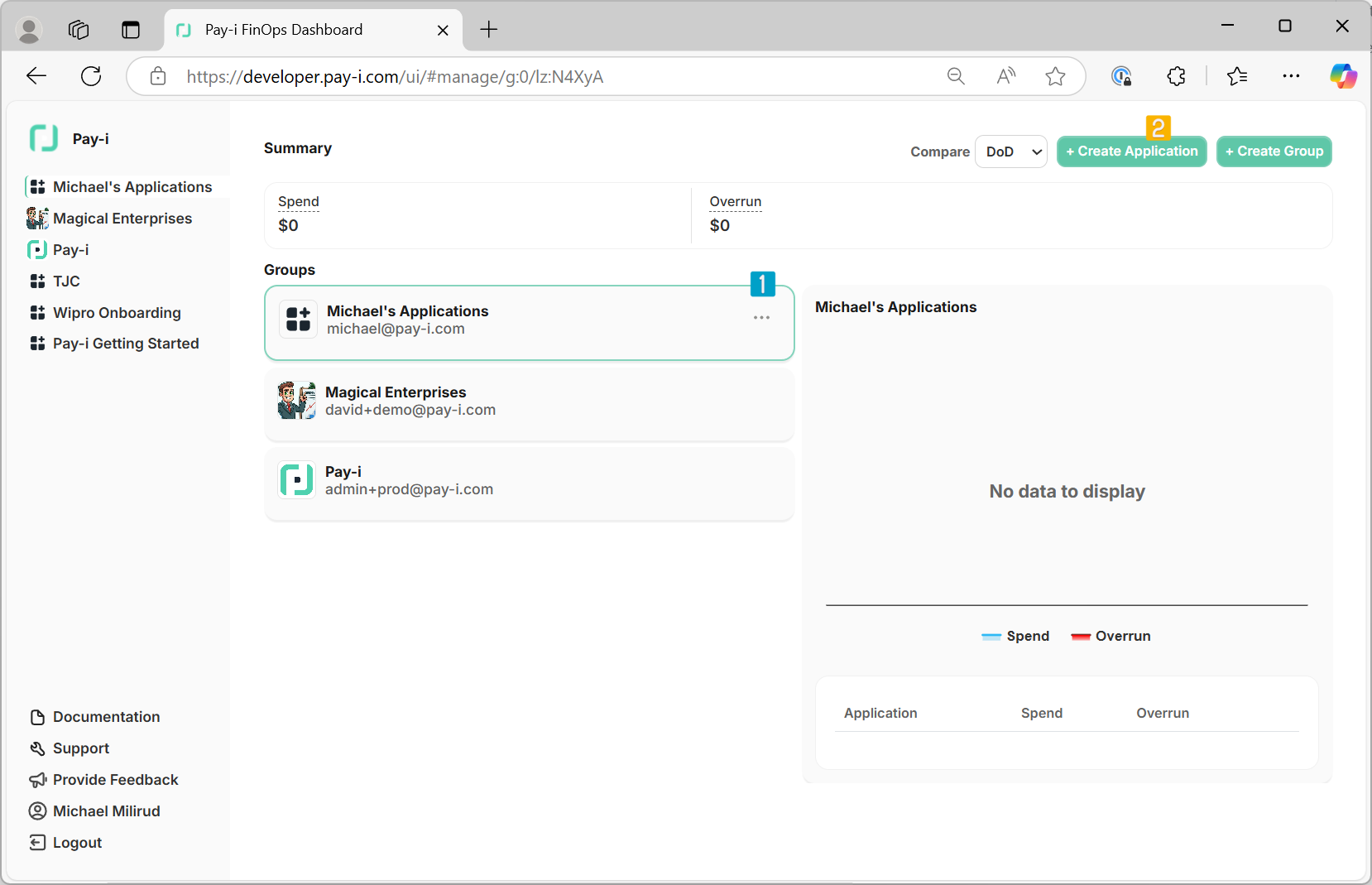
Task: Open Magical Enterprises in sidebar
Action: tap(122, 219)
